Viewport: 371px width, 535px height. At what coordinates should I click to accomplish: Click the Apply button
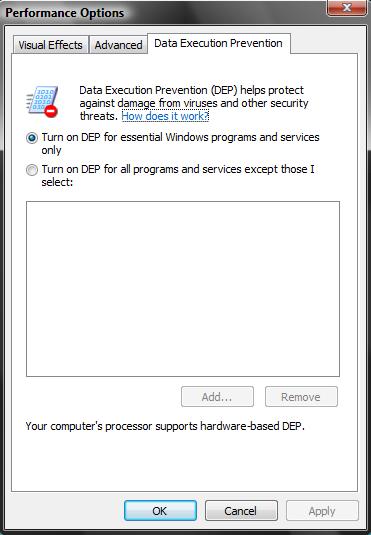pyautogui.click(x=322, y=510)
